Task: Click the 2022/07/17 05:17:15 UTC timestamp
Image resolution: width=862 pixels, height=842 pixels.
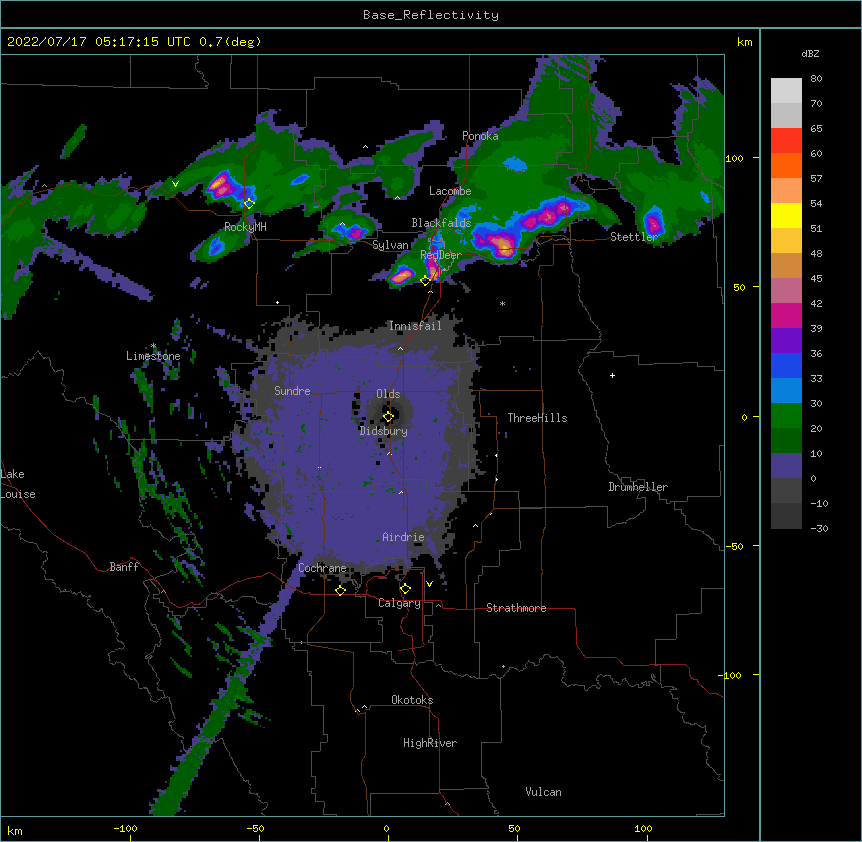Action: (99, 42)
